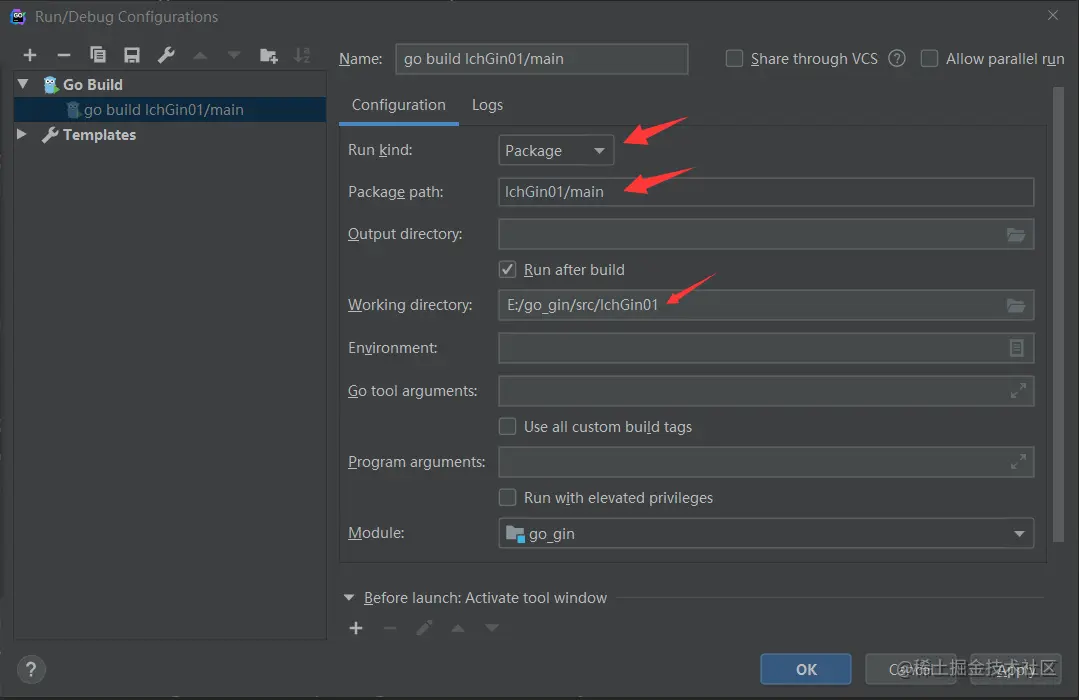The width and height of the screenshot is (1079, 700).
Task: Open the Module dropdown
Action: (x=765, y=534)
